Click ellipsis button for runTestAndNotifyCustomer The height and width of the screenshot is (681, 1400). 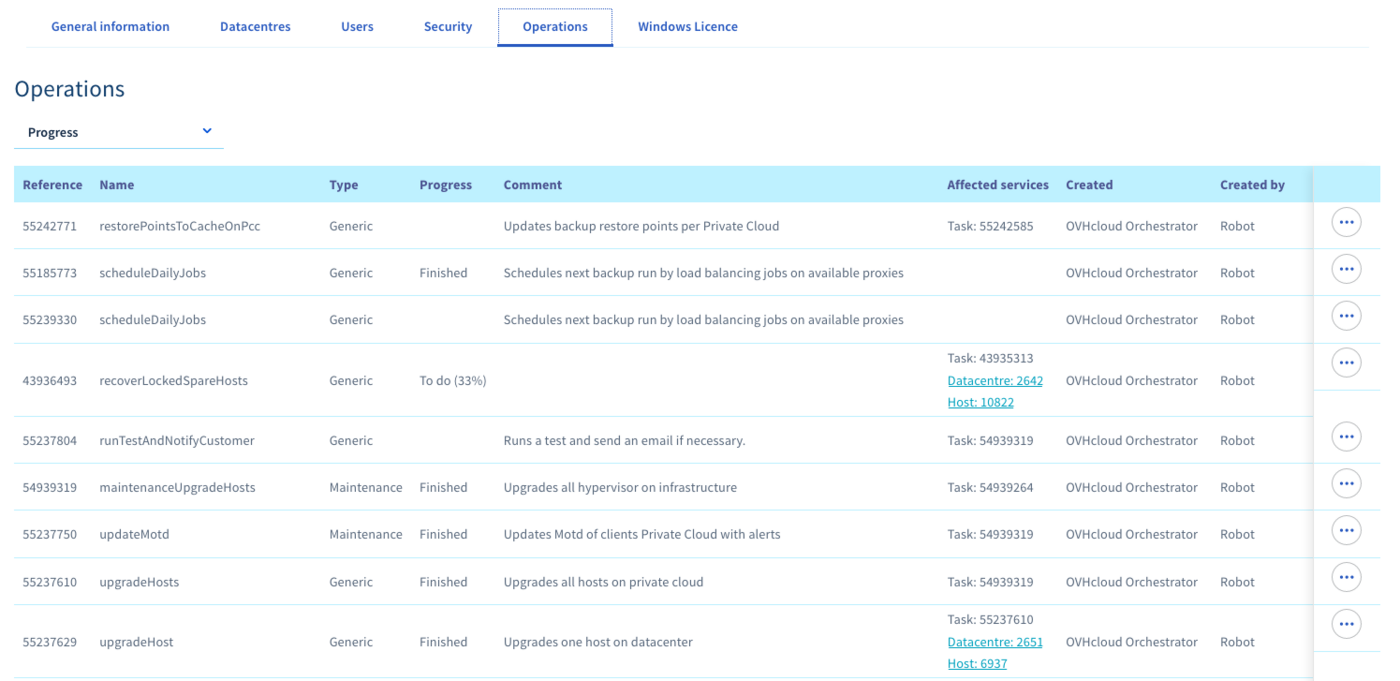(1346, 437)
